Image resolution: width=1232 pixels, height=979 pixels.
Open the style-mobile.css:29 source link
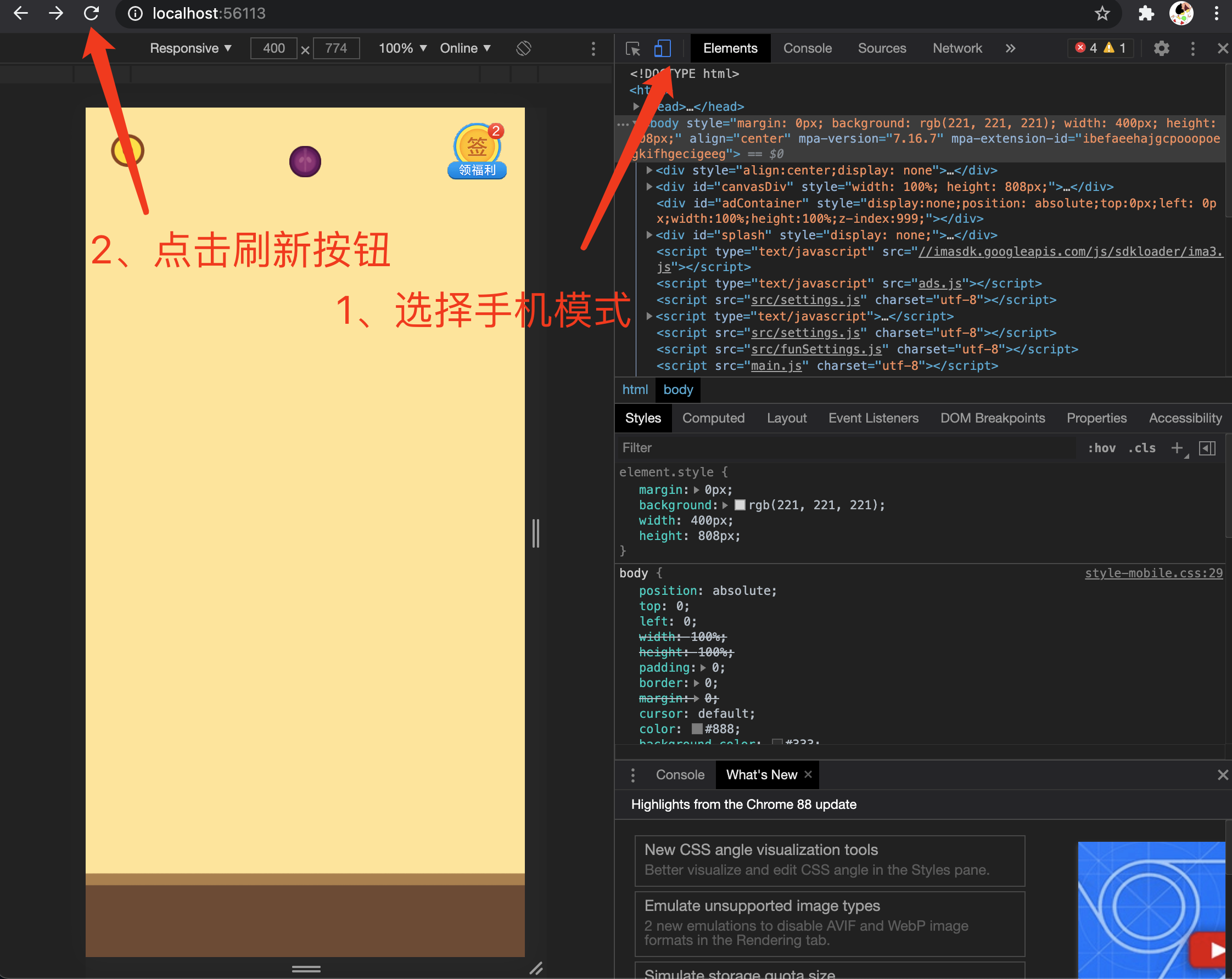tap(1153, 573)
